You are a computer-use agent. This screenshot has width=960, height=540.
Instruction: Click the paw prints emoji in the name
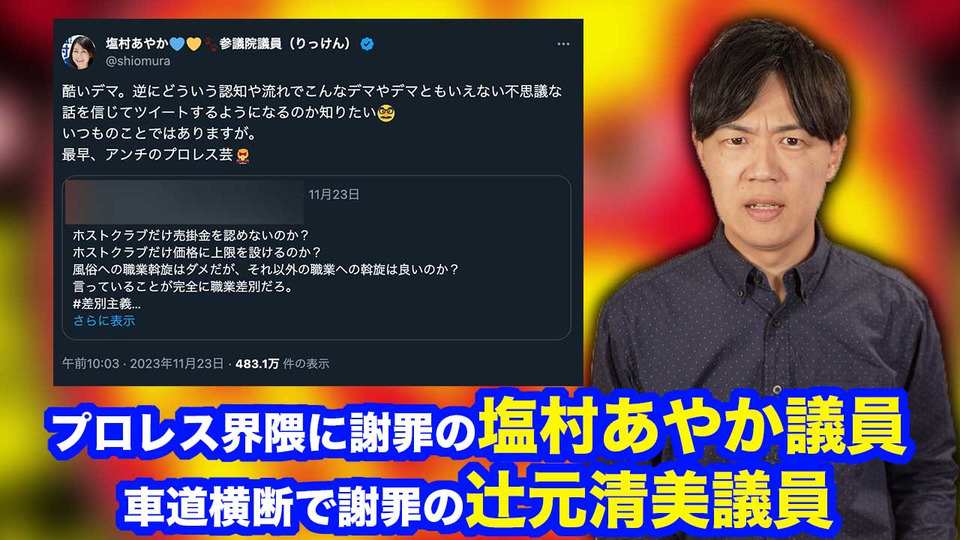tap(210, 44)
